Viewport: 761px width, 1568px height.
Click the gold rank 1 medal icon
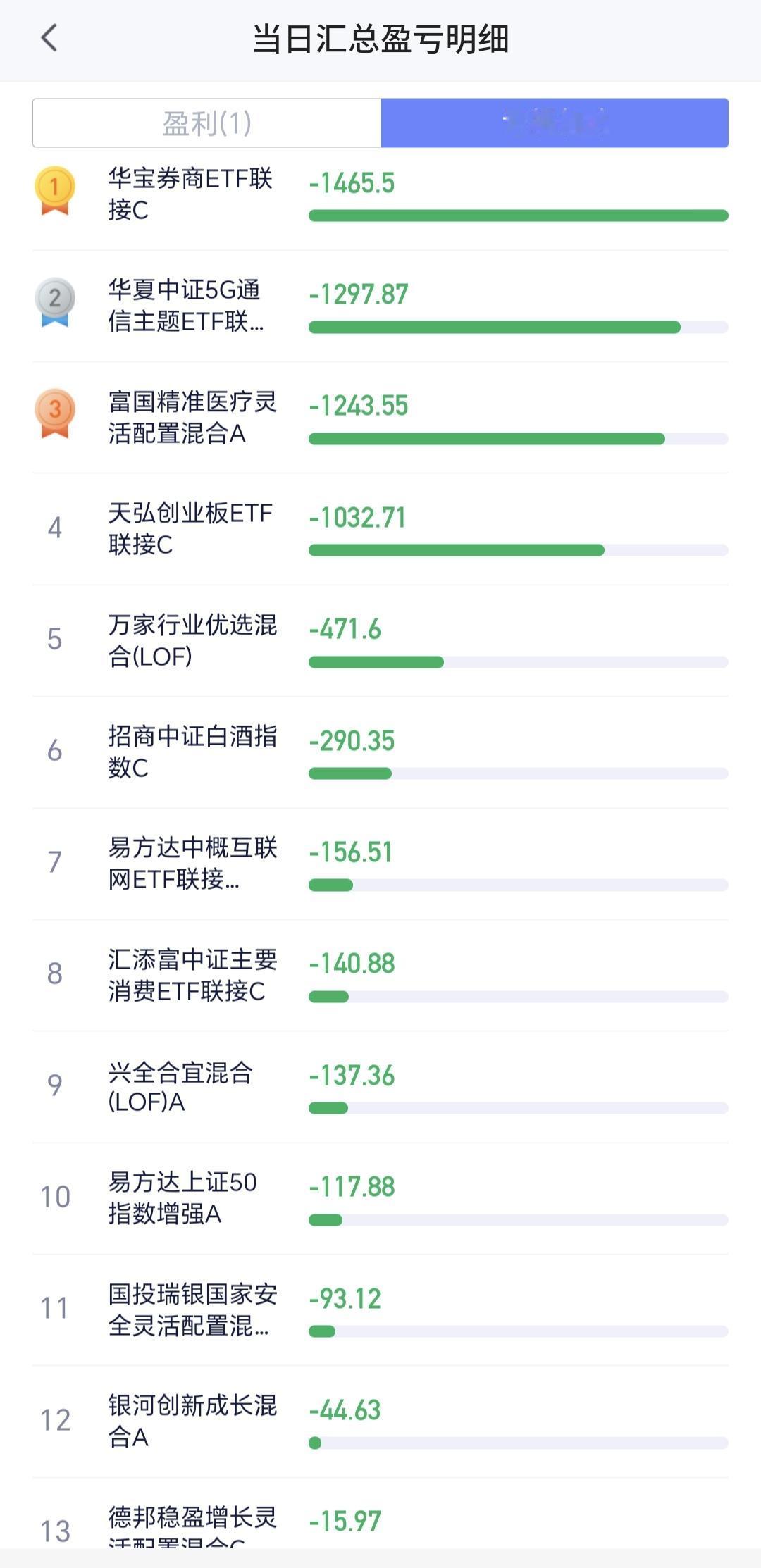click(54, 190)
